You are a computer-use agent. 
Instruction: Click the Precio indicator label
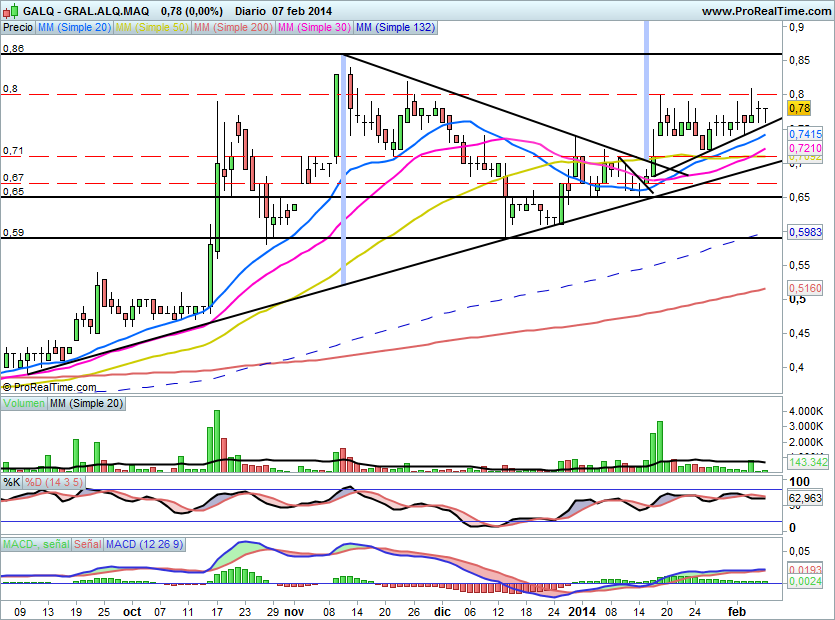click(18, 27)
